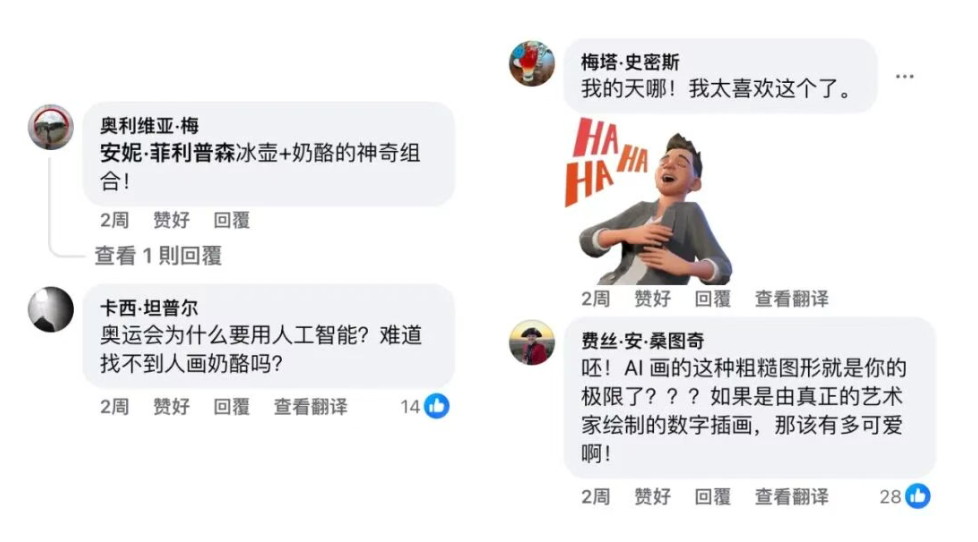Open 卡西·坦普尔's profile avatar

(x=51, y=309)
